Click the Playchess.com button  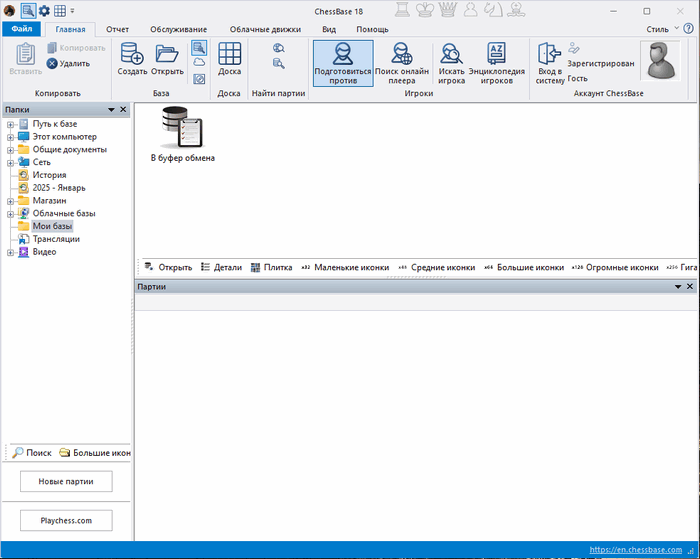[x=66, y=521]
